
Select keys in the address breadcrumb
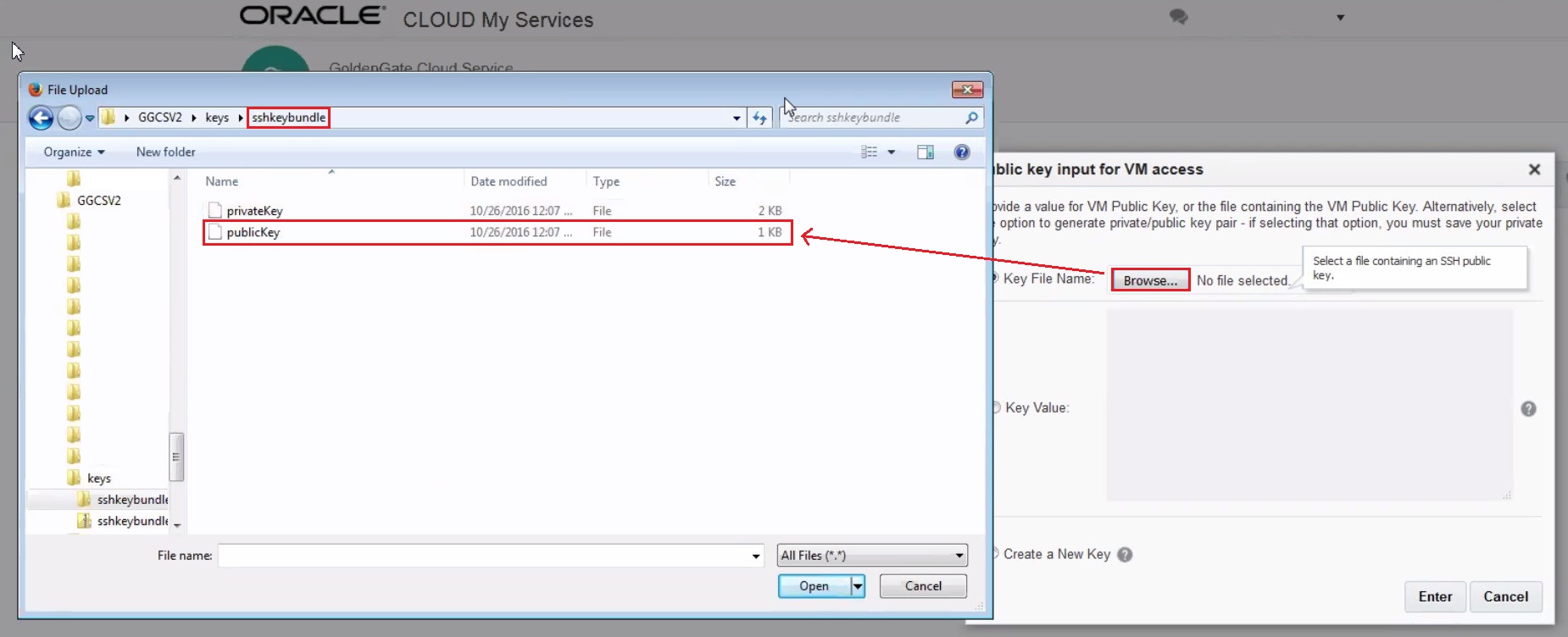pyautogui.click(x=217, y=118)
